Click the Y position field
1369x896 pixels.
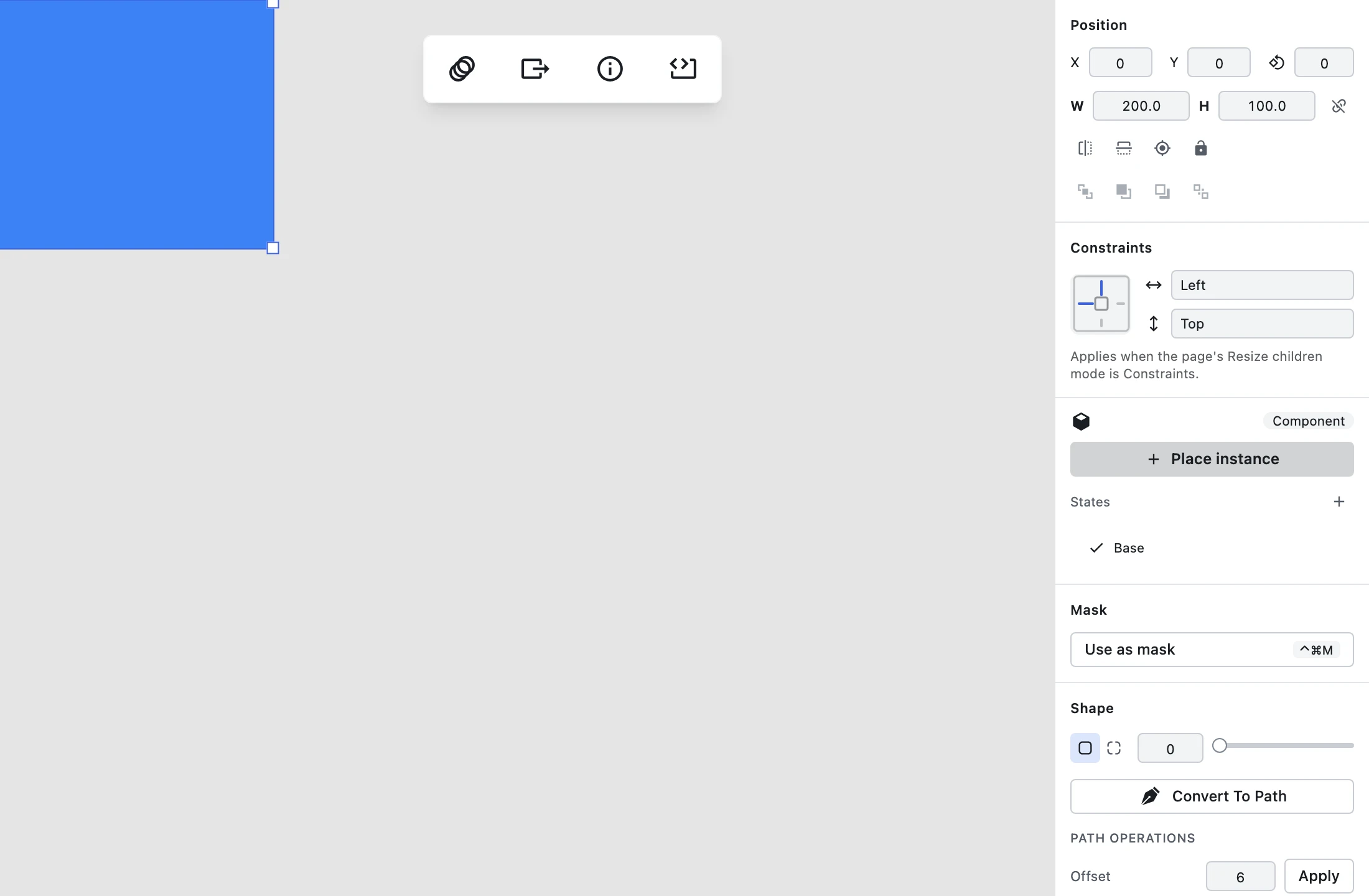1218,62
